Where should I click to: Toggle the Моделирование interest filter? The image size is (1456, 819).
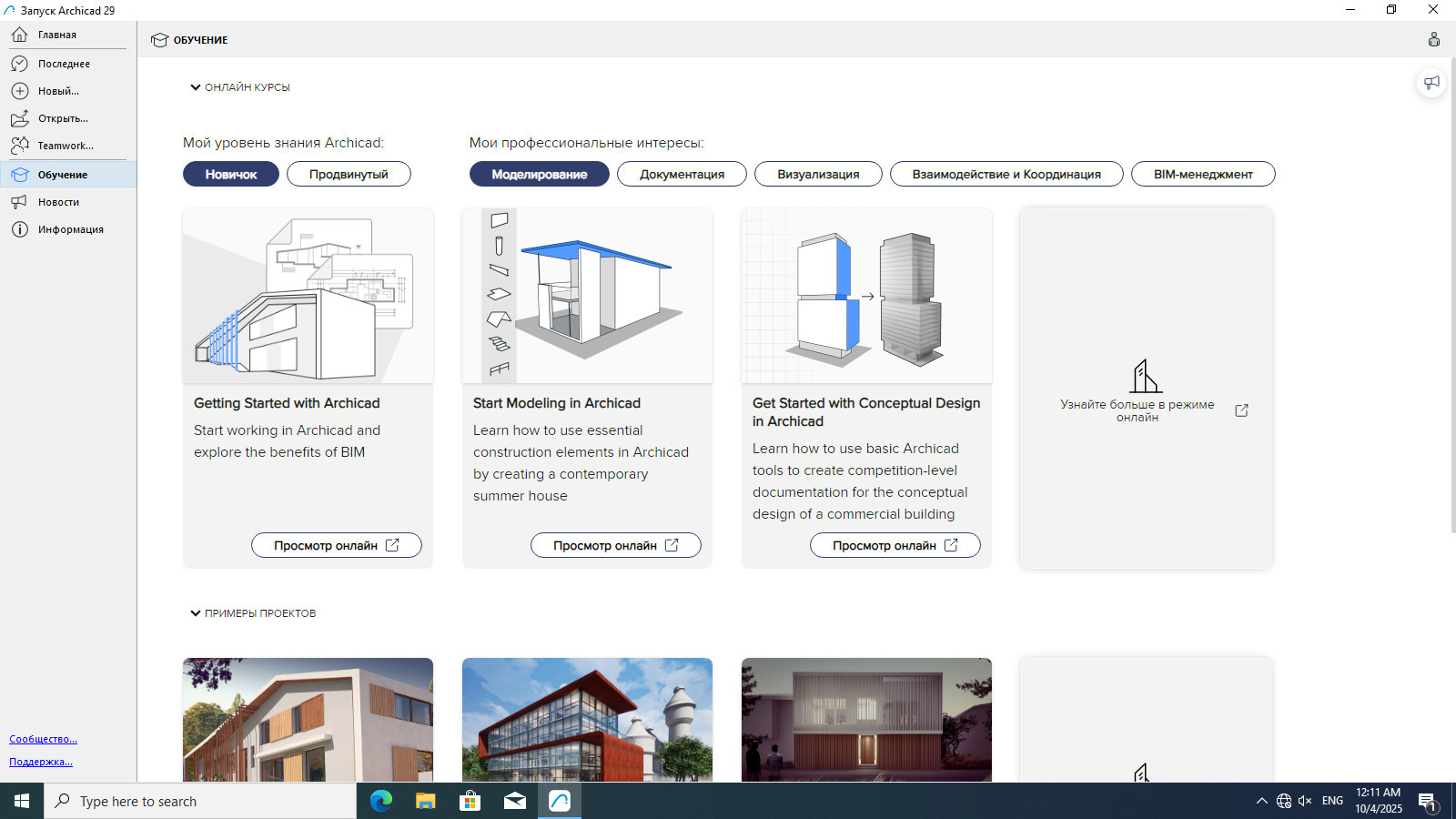click(x=540, y=174)
